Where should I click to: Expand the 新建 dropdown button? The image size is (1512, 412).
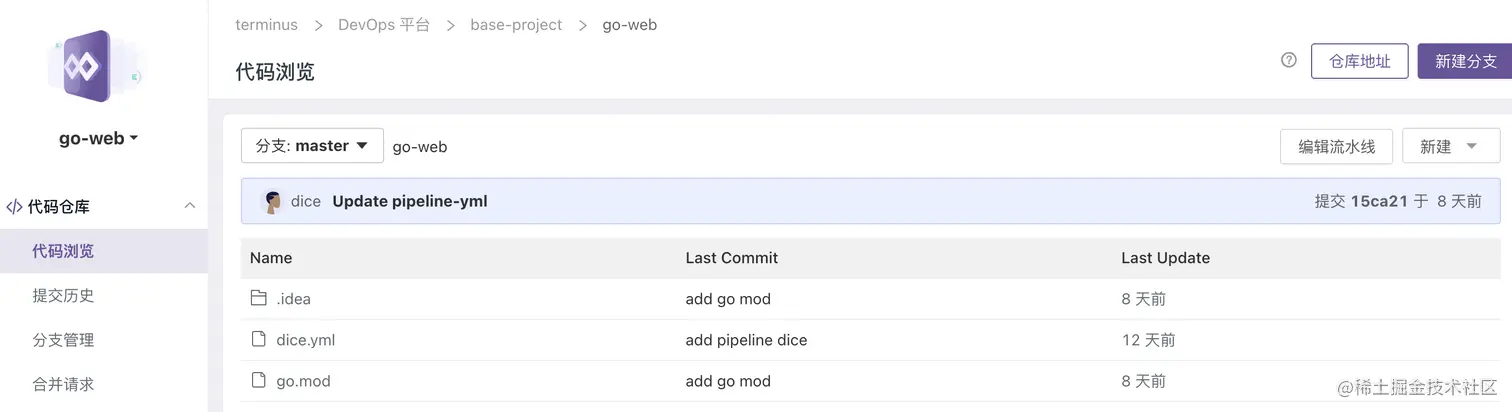[1450, 146]
